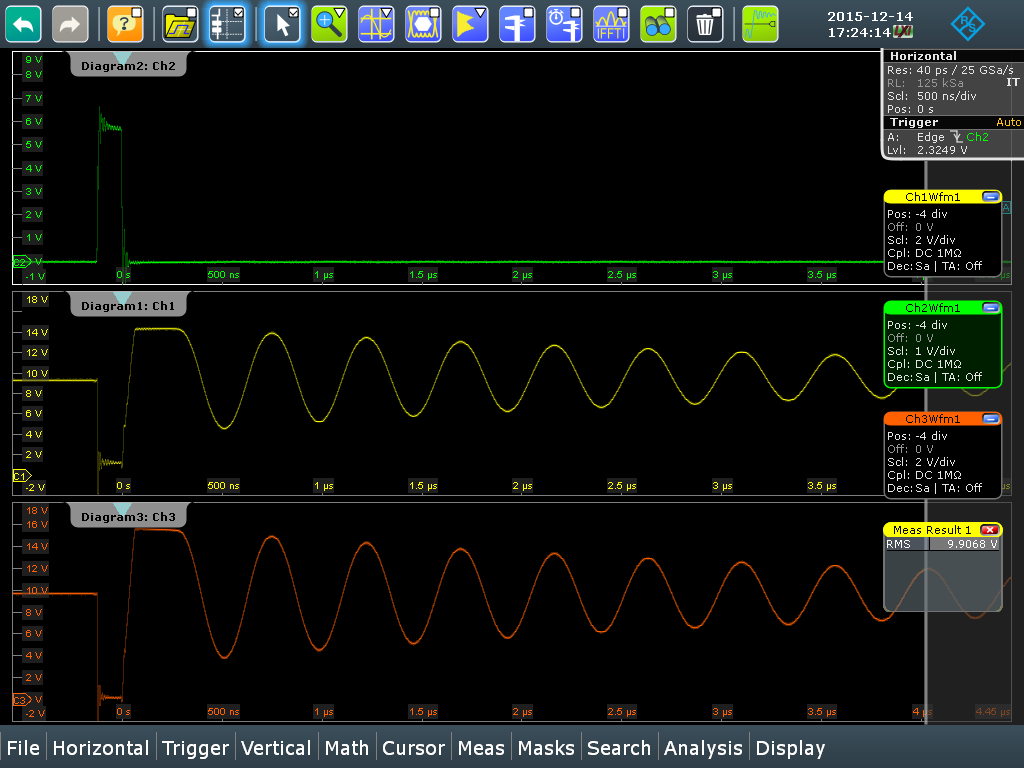
Task: Open the Help question mark tool
Action: click(125, 24)
